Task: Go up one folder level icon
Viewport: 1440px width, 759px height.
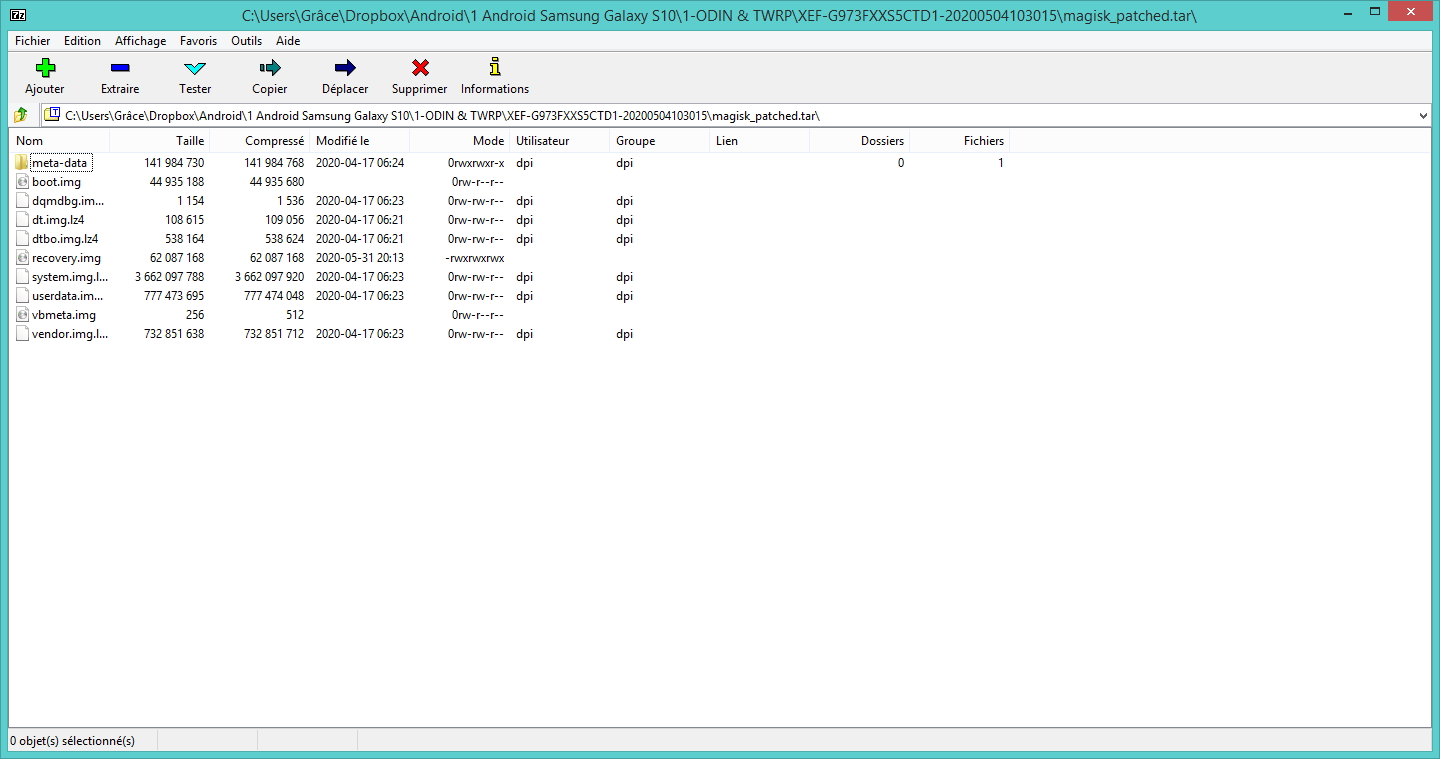Action: pos(21,115)
